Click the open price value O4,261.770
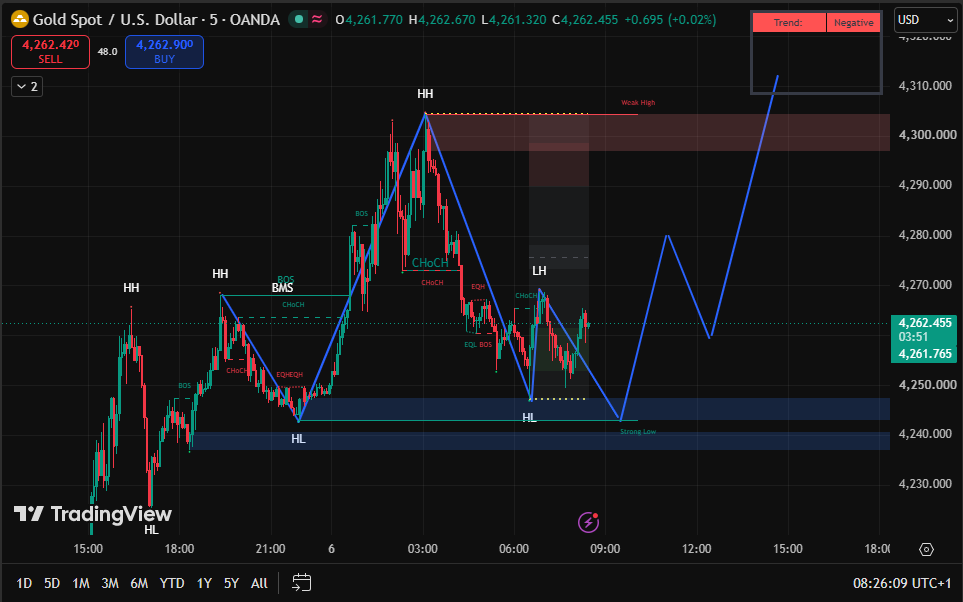The height and width of the screenshot is (602, 963). click(x=369, y=20)
